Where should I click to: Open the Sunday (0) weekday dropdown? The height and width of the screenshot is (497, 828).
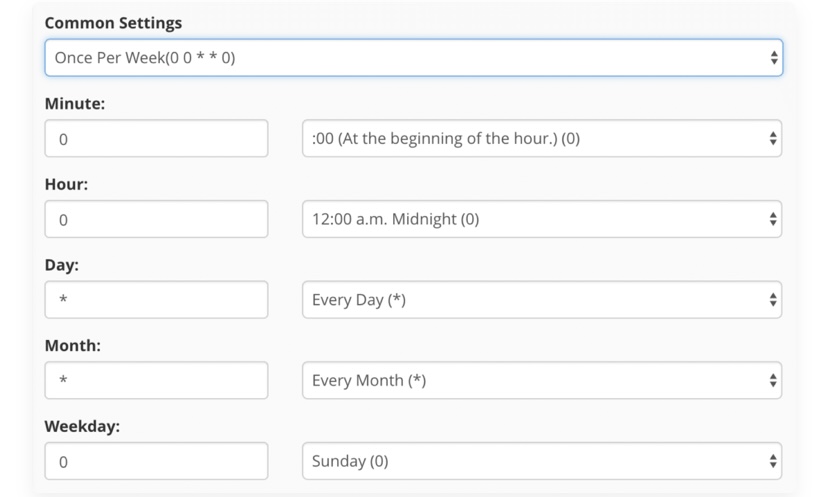[x=542, y=461]
